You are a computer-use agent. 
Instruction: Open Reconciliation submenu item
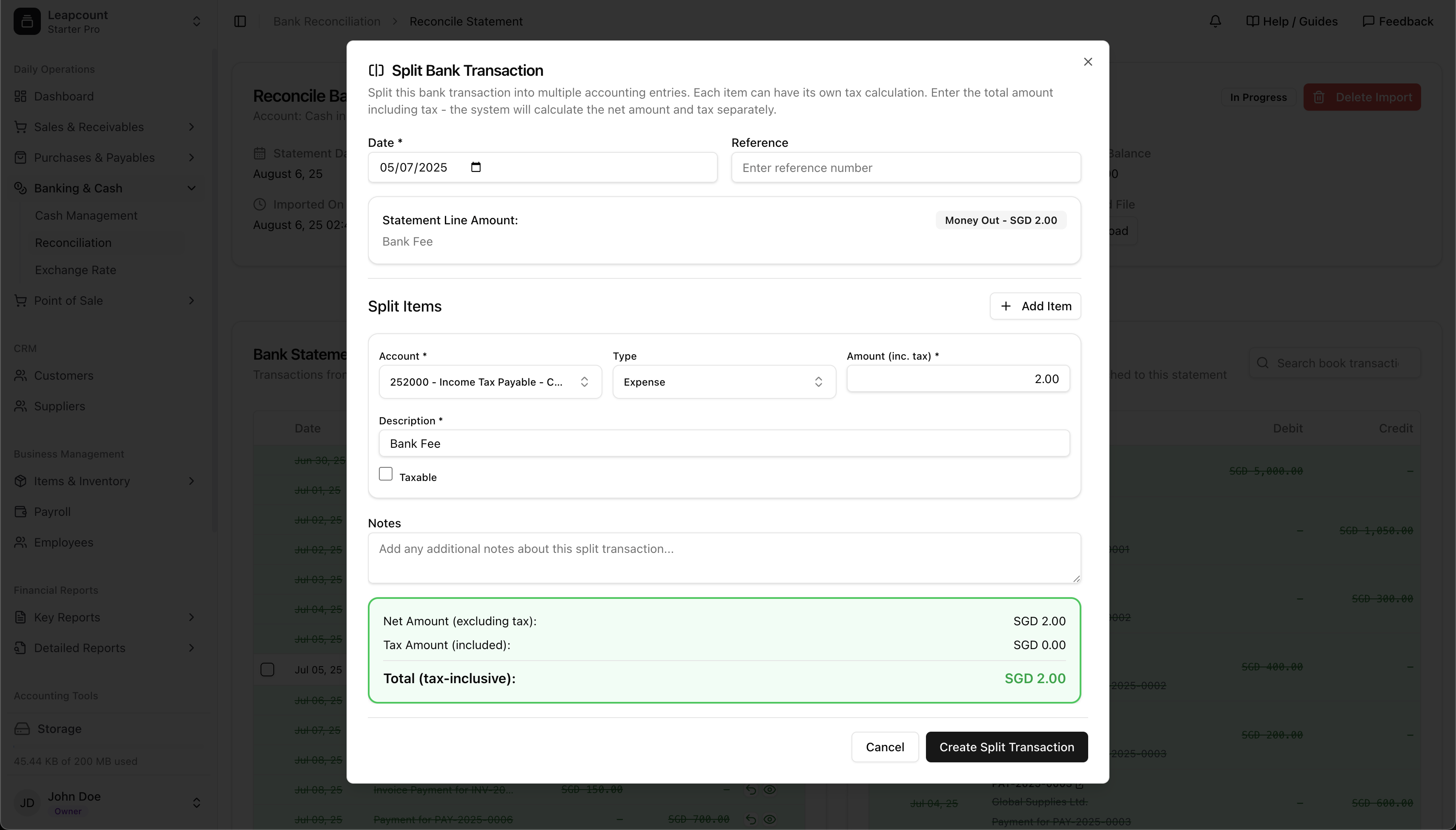[x=73, y=243]
